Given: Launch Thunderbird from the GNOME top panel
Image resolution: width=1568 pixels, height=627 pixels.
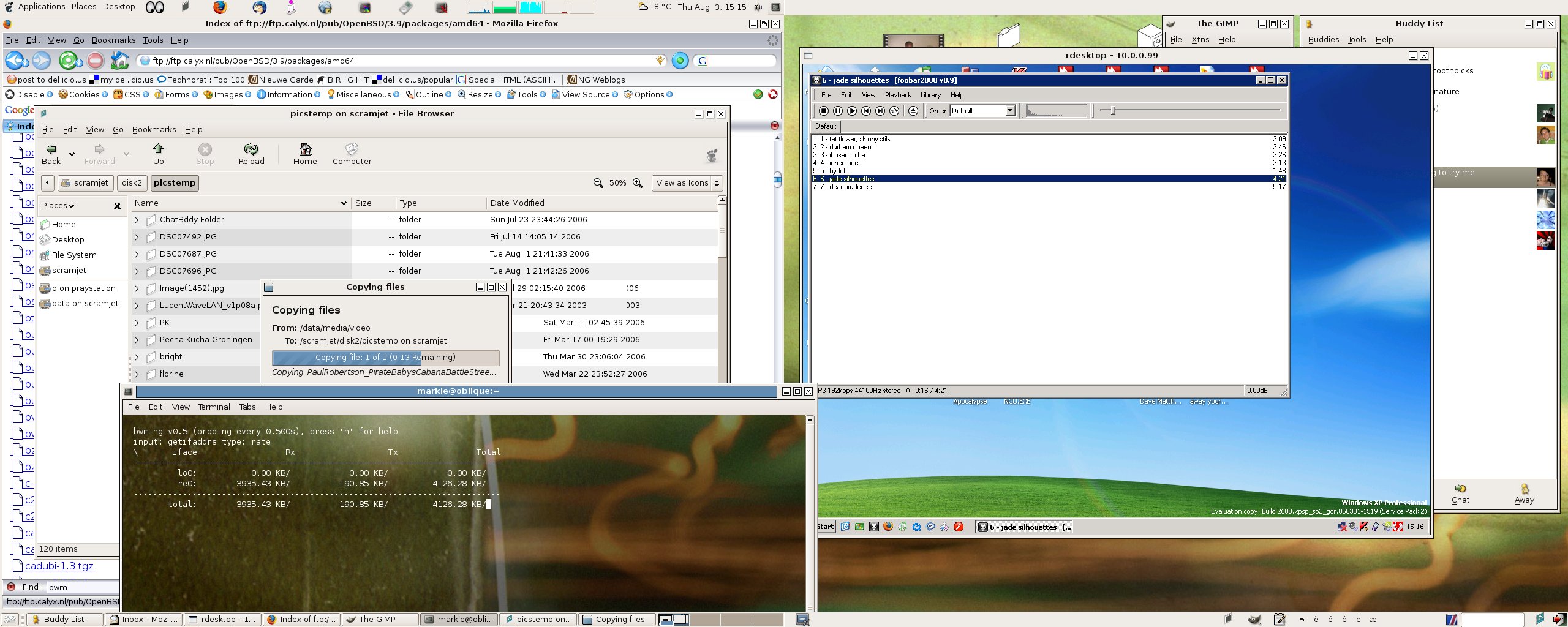Looking at the screenshot, I should click(260, 7).
